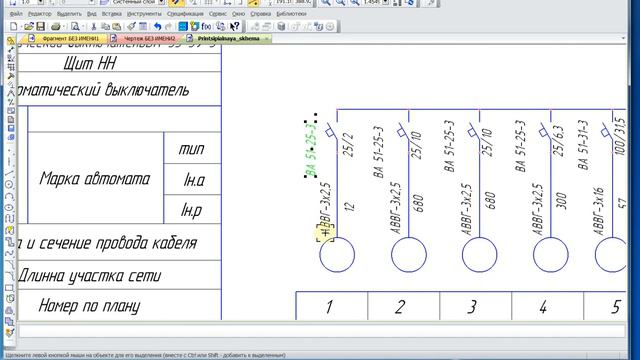Copy selection with the copy icon
The image size is (640, 360).
click(105, 27)
